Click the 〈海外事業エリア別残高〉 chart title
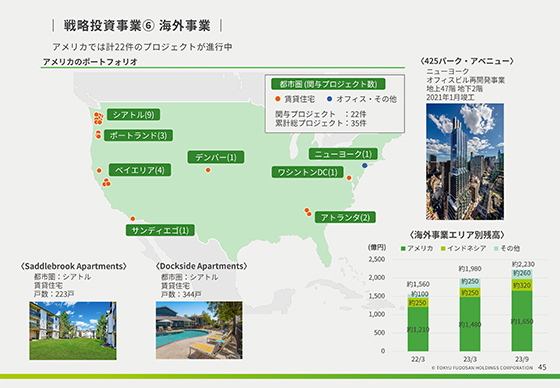 click(x=457, y=235)
